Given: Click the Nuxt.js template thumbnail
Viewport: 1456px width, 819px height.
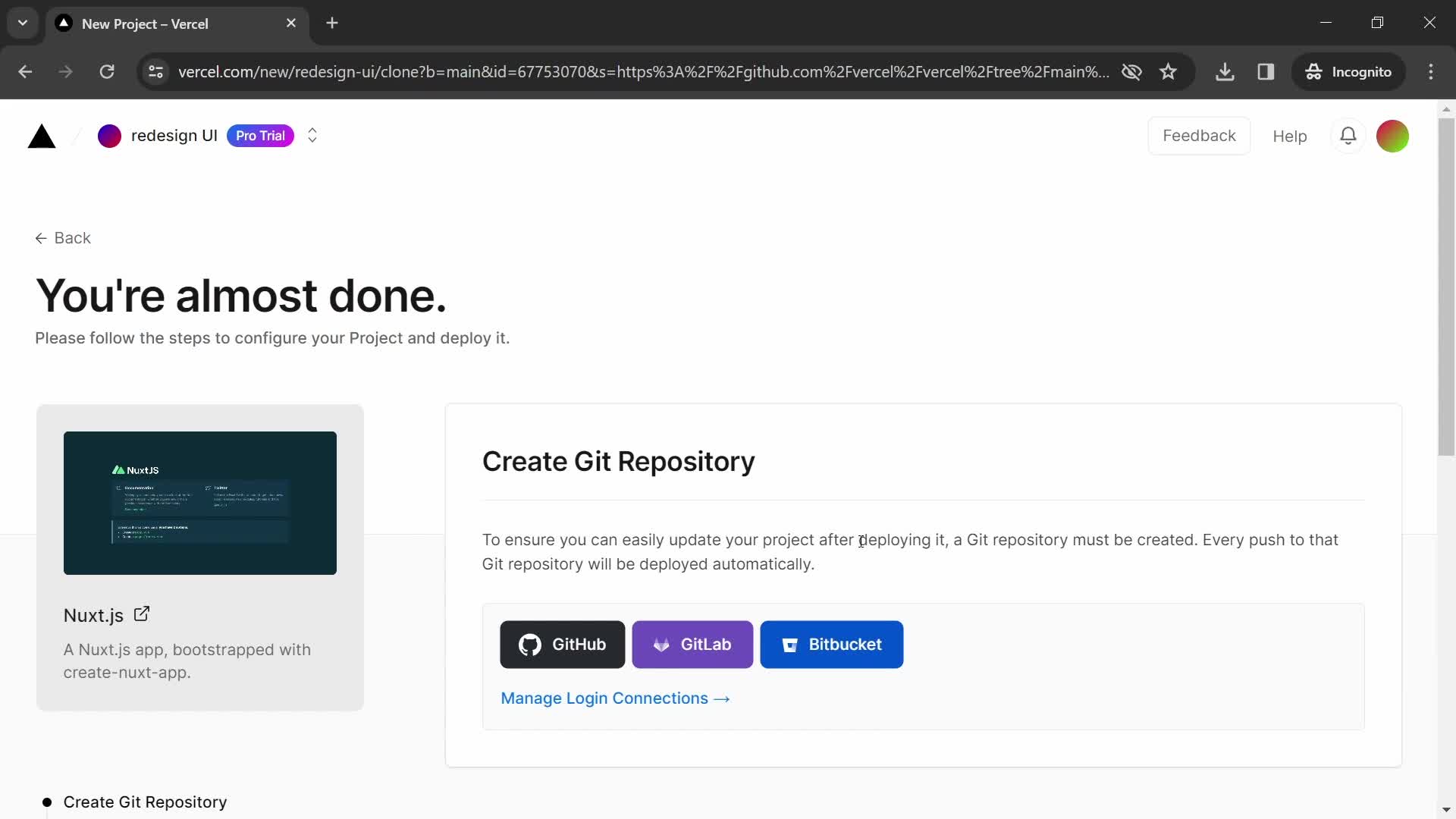Looking at the screenshot, I should [x=199, y=503].
